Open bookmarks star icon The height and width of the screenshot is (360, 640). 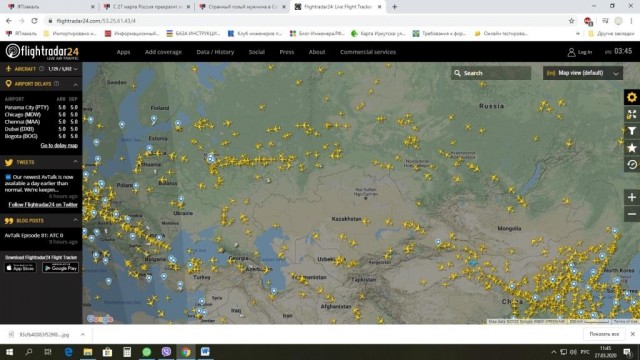tap(631, 148)
